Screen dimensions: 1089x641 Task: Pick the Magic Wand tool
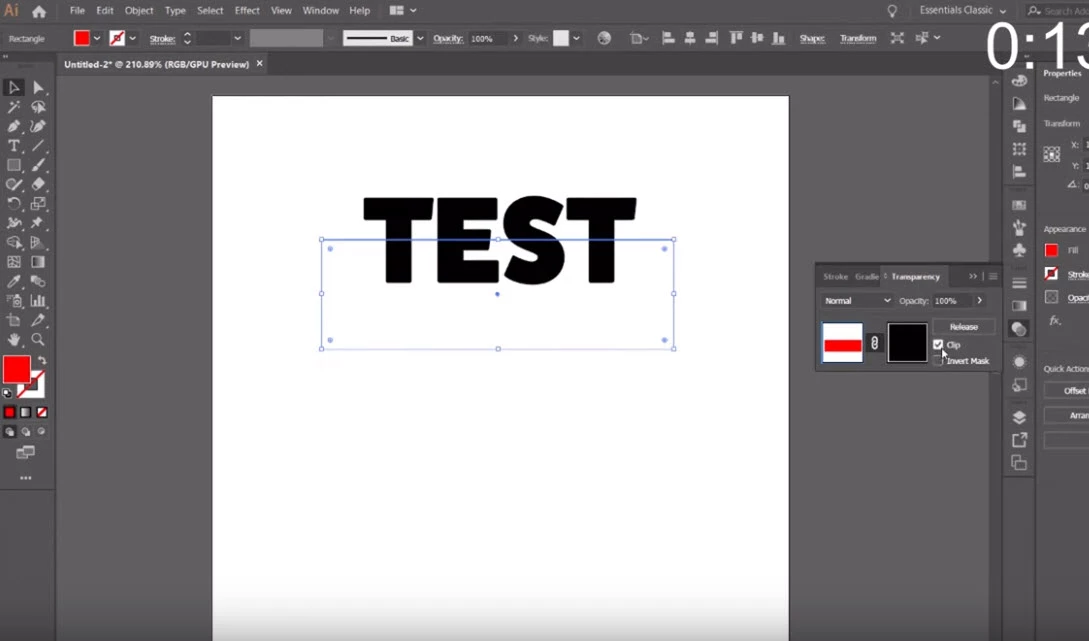point(13,107)
